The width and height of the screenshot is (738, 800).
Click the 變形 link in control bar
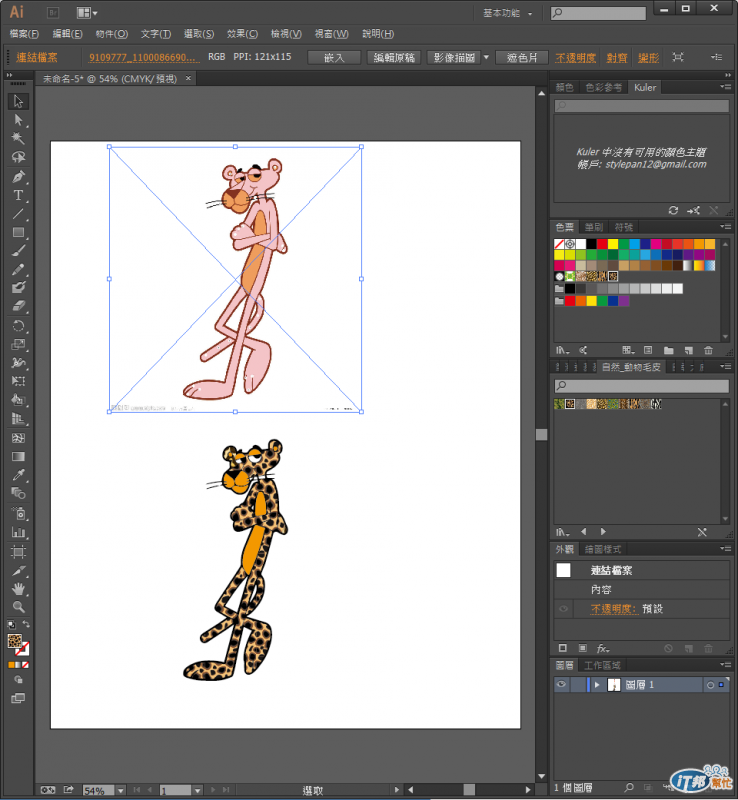pyautogui.click(x=648, y=58)
